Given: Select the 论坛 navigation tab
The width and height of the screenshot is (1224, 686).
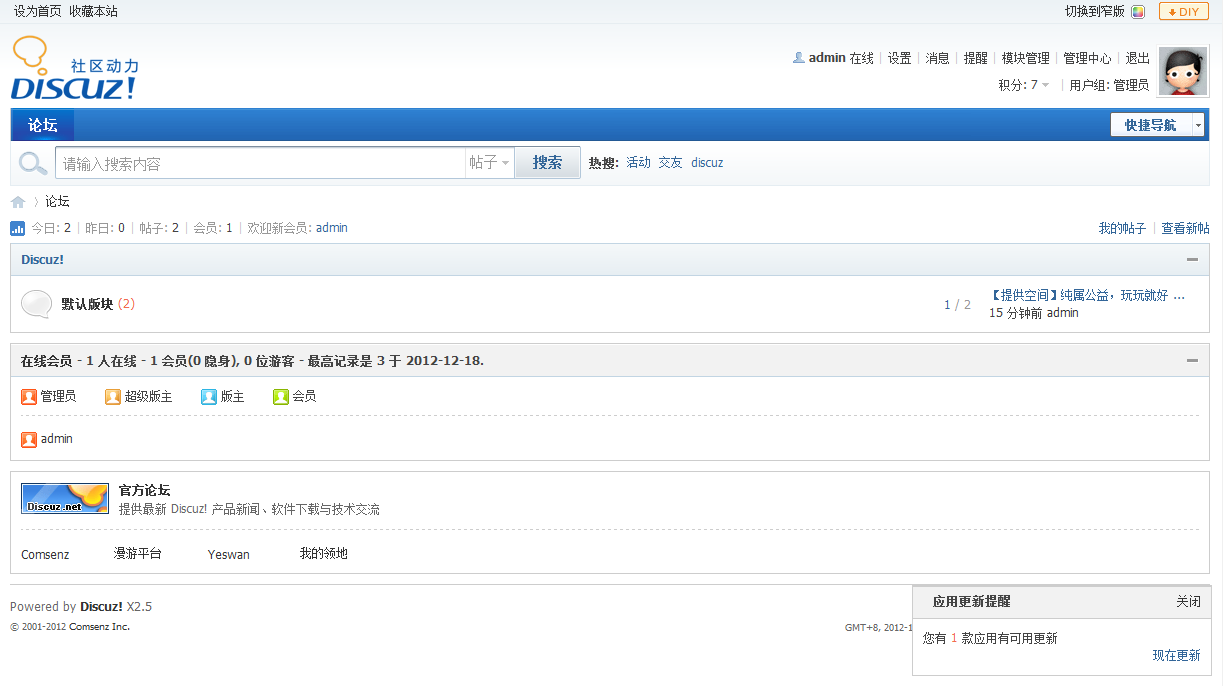Looking at the screenshot, I should [x=42, y=124].
